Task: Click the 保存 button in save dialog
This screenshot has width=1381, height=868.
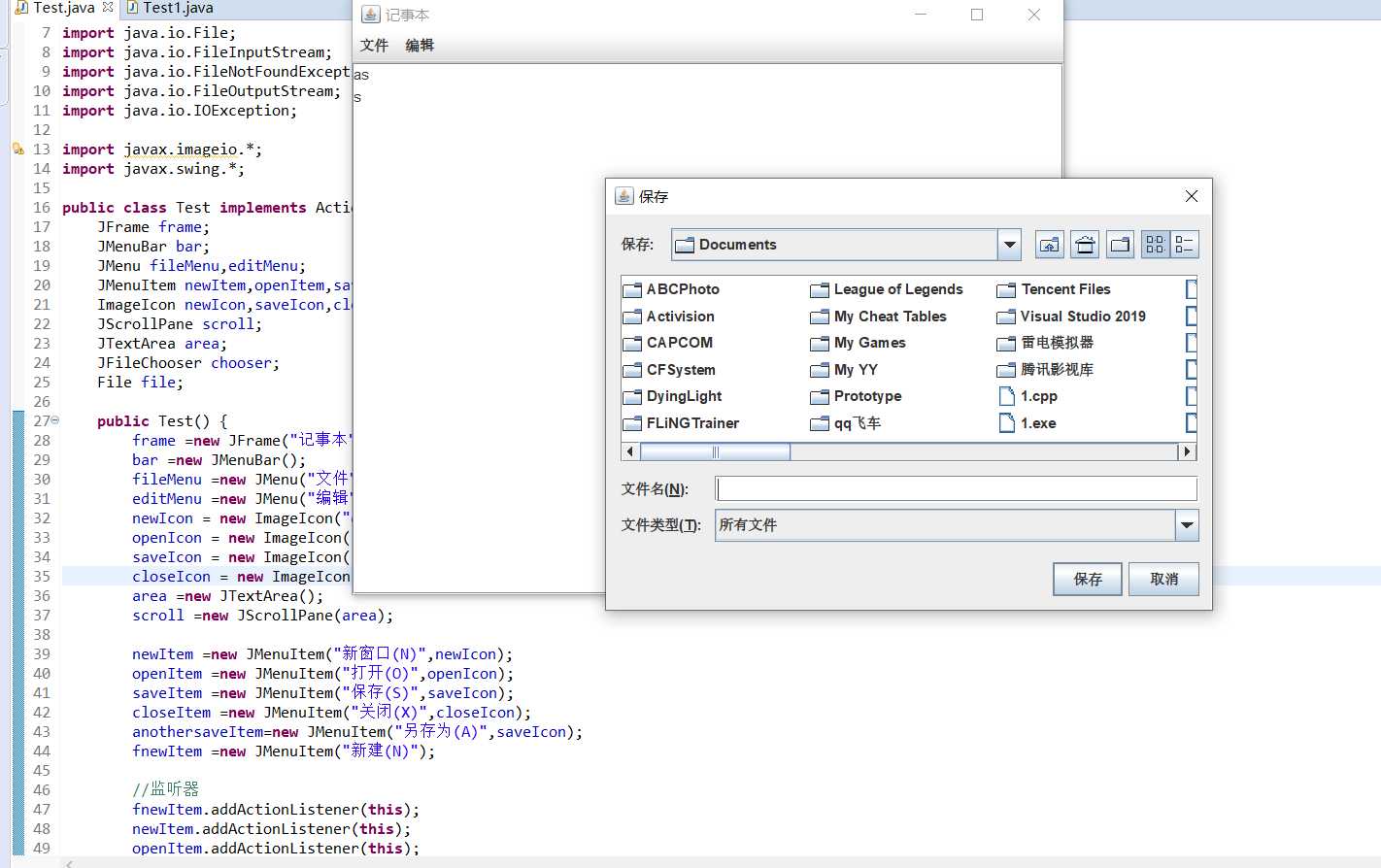Action: point(1088,580)
